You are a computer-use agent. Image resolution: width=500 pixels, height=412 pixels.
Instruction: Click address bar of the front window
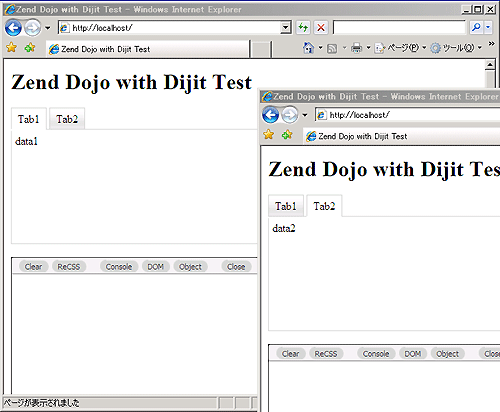[407, 115]
